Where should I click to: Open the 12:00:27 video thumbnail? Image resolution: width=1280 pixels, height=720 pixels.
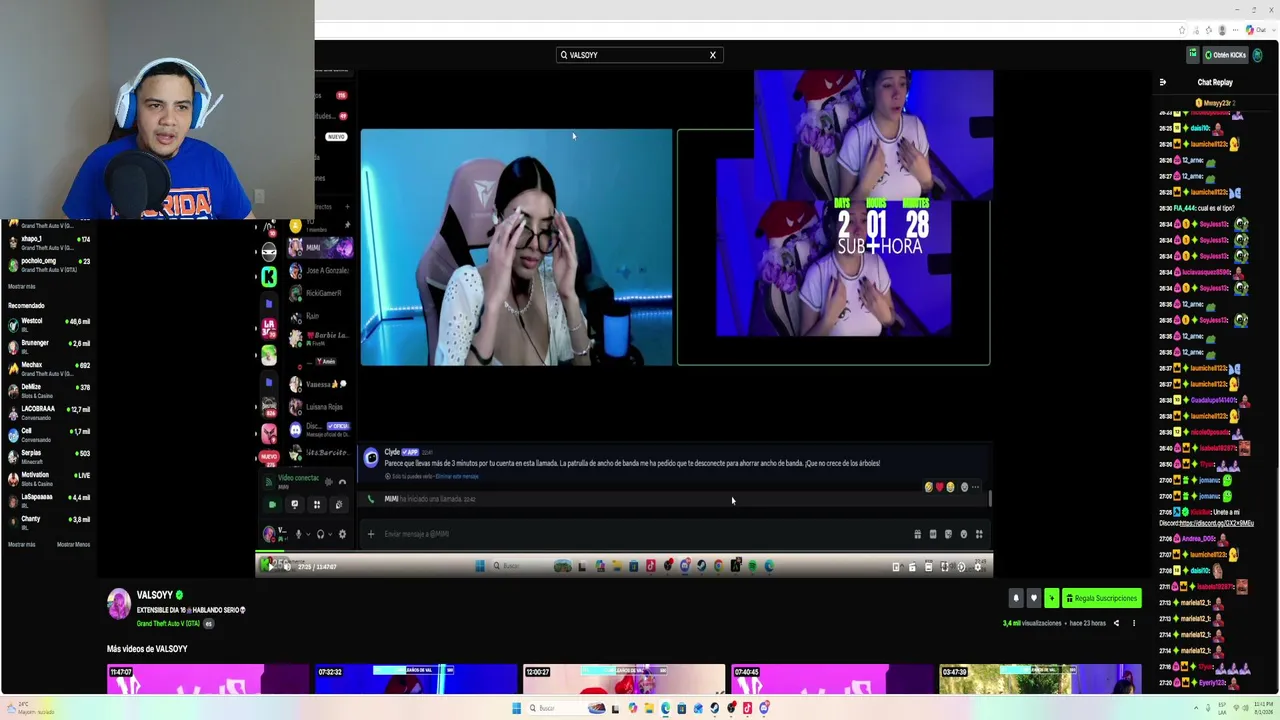point(624,680)
